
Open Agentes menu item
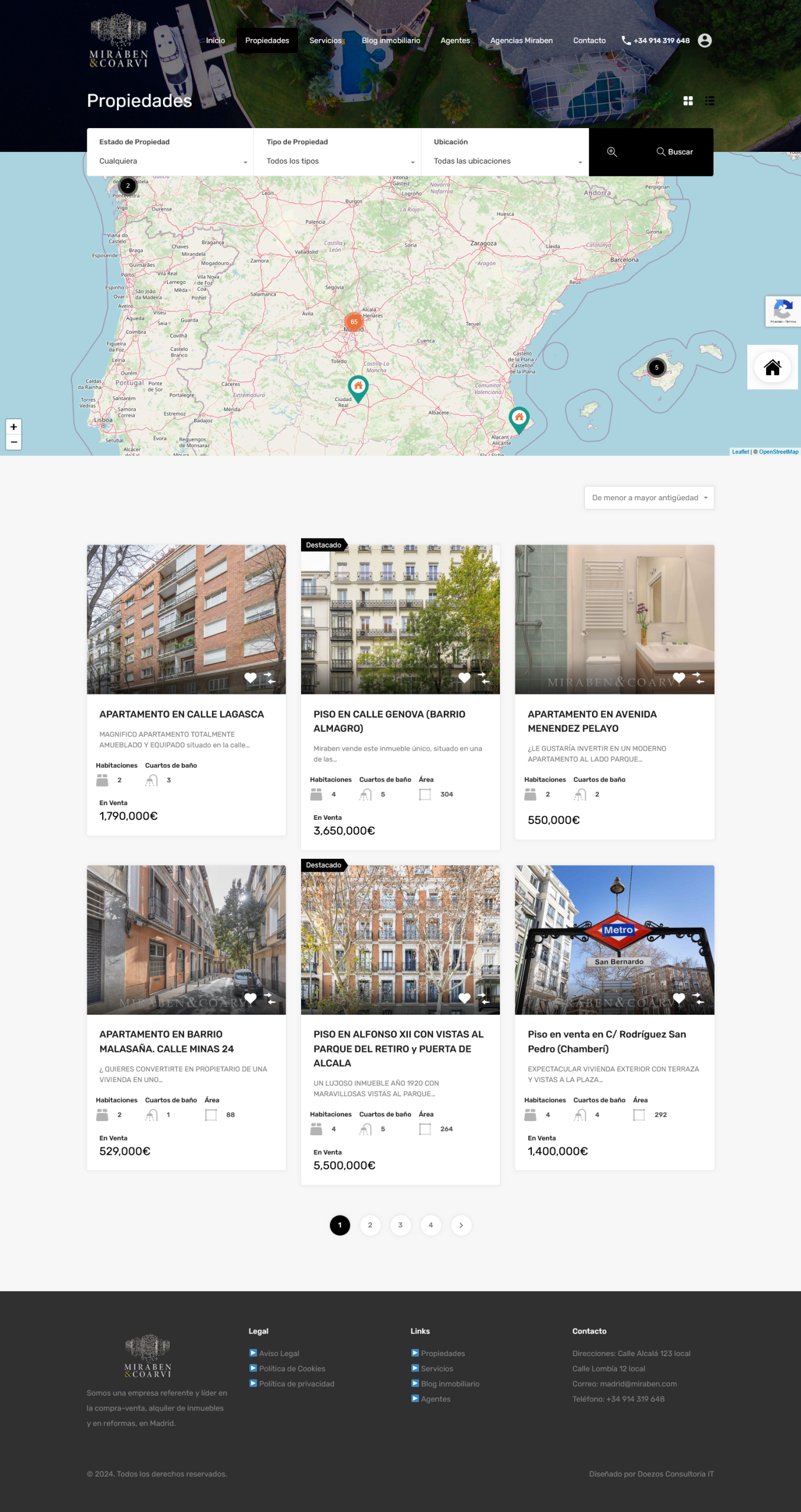455,41
